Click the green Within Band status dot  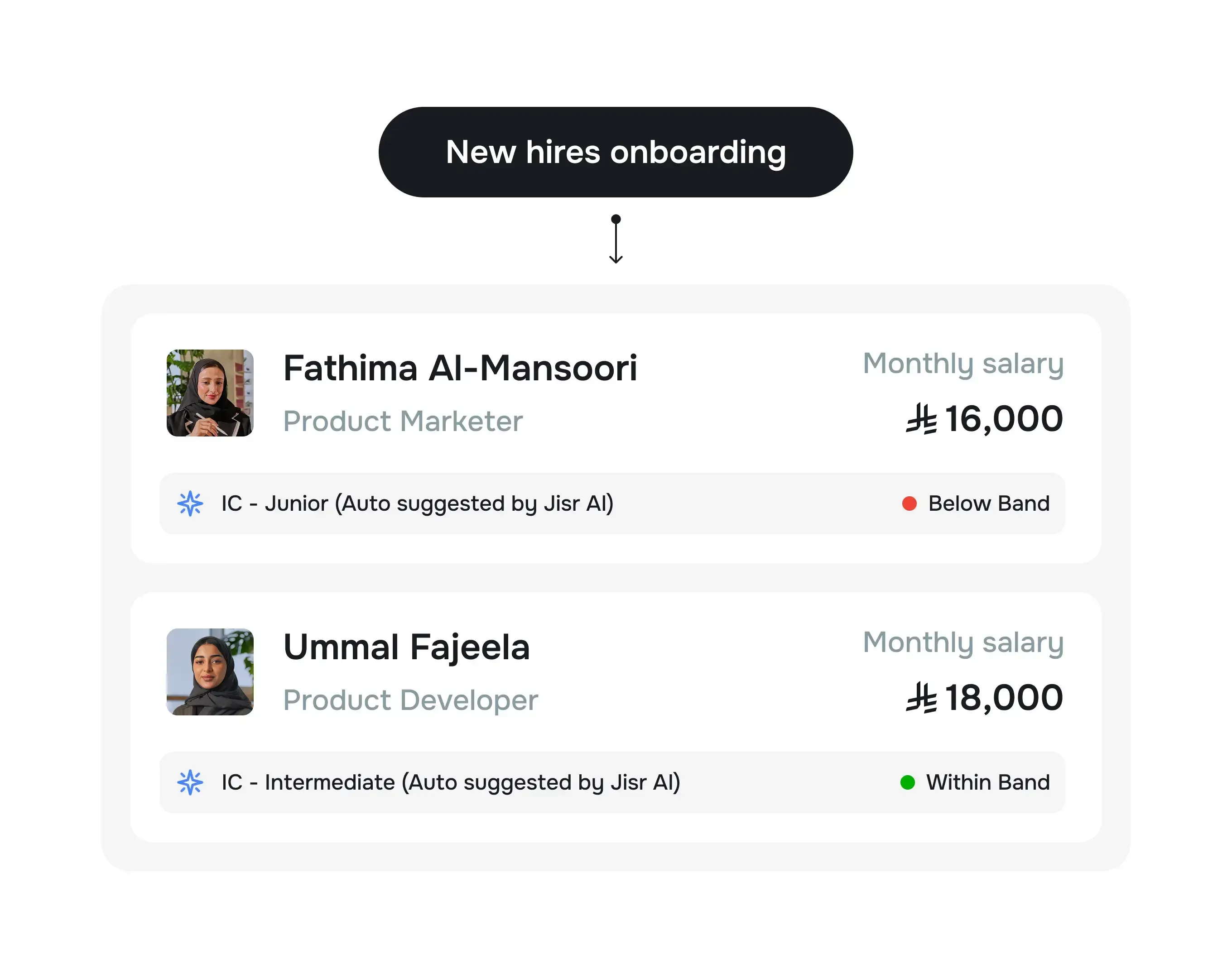[907, 782]
